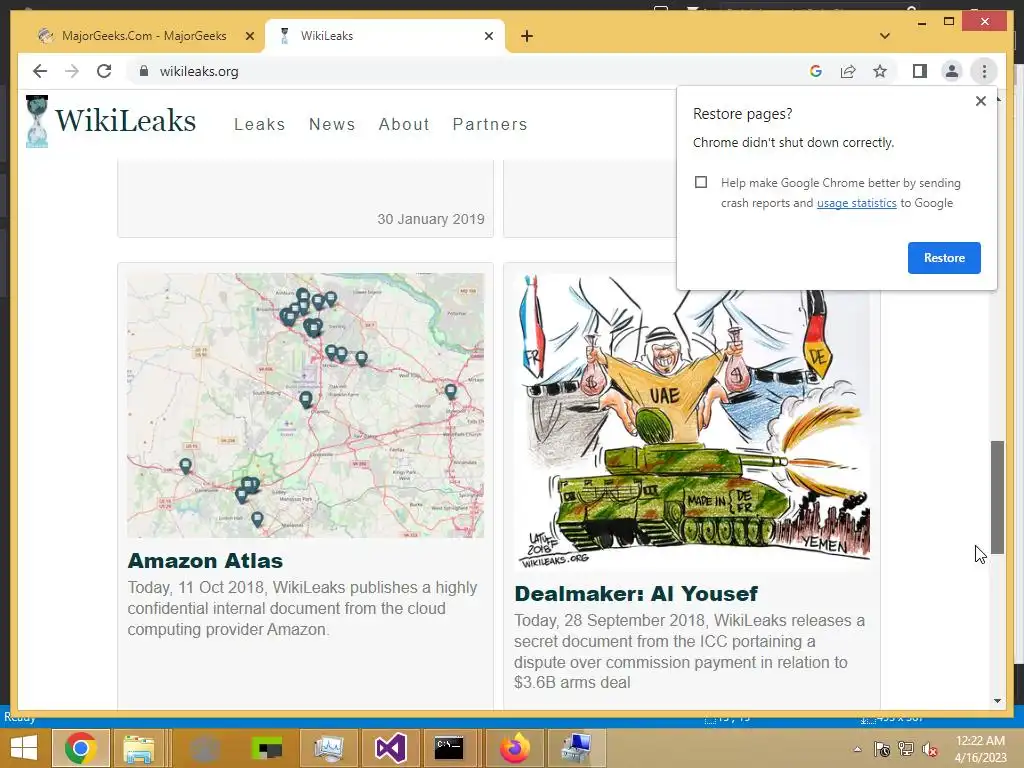Viewport: 1024px width, 768px height.
Task: Show hidden system tray icons
Action: click(x=857, y=749)
